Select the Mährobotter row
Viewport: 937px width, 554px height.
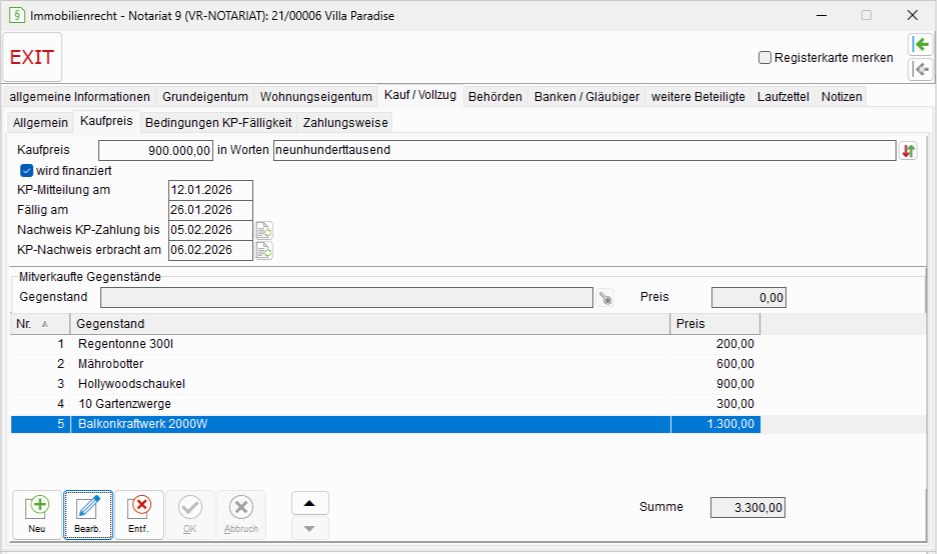(x=385, y=364)
